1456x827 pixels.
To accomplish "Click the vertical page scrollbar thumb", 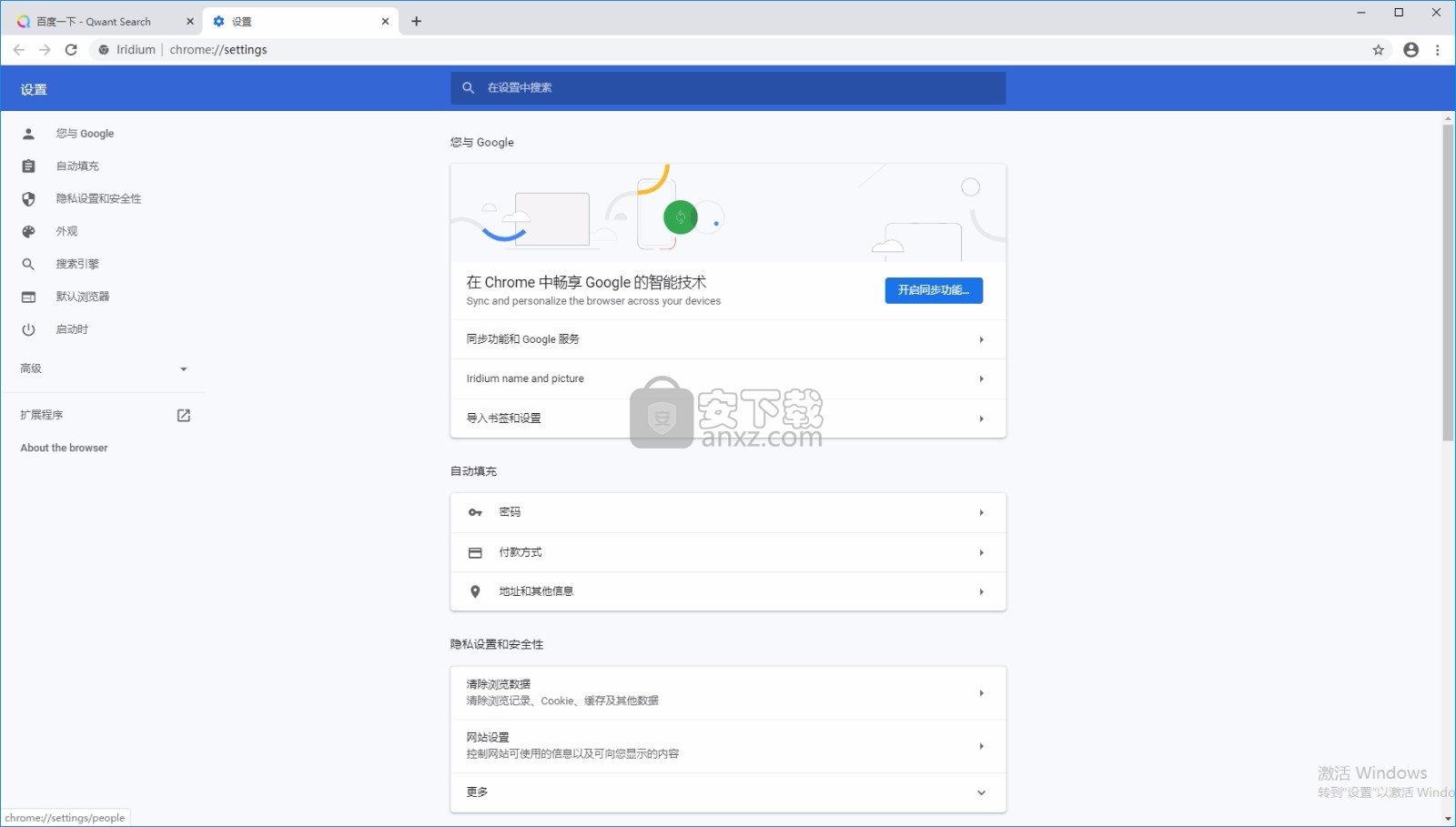I will [x=1448, y=283].
